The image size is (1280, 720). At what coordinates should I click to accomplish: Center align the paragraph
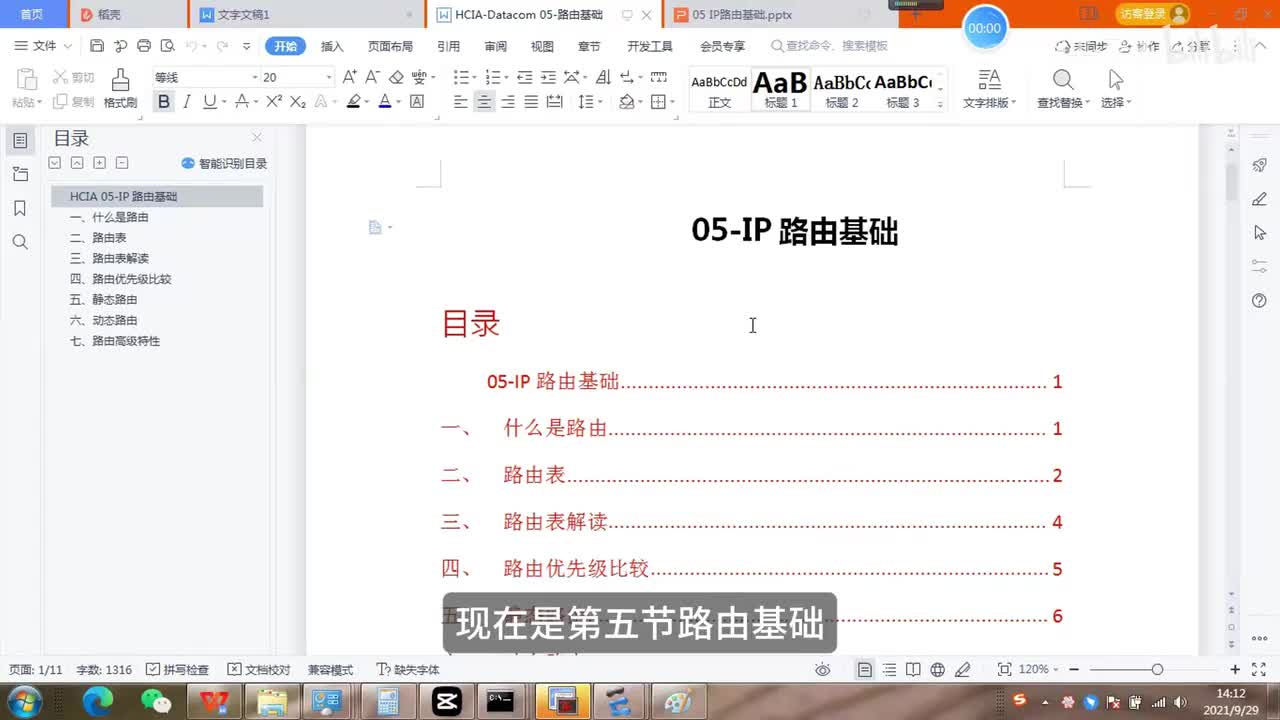(484, 101)
